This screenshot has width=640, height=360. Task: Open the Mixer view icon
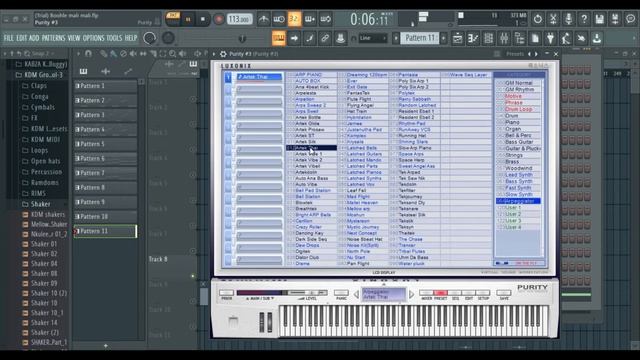[x=504, y=38]
